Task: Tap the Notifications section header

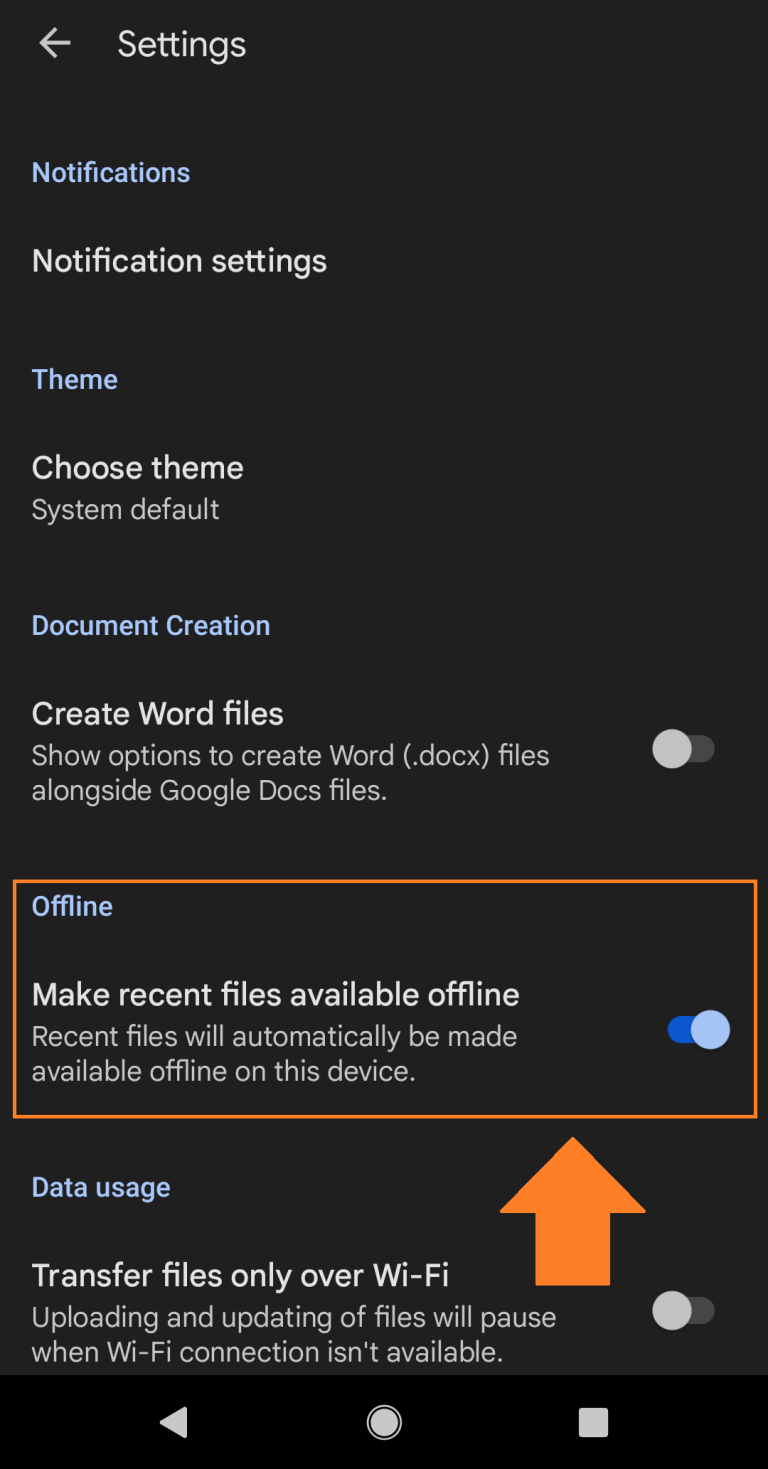Action: pos(111,172)
